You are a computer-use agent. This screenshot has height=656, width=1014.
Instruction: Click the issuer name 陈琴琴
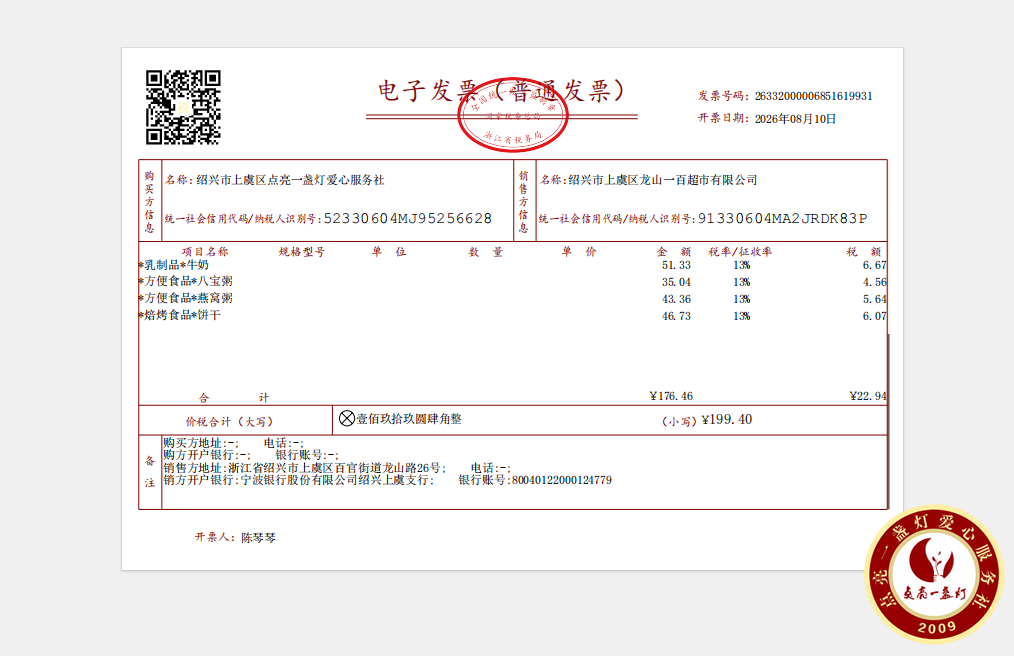[258, 538]
